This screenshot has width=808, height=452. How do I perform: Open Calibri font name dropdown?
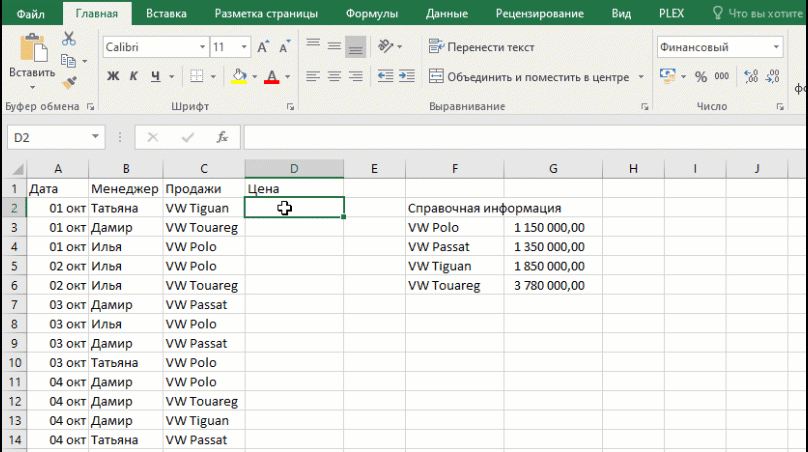point(203,47)
